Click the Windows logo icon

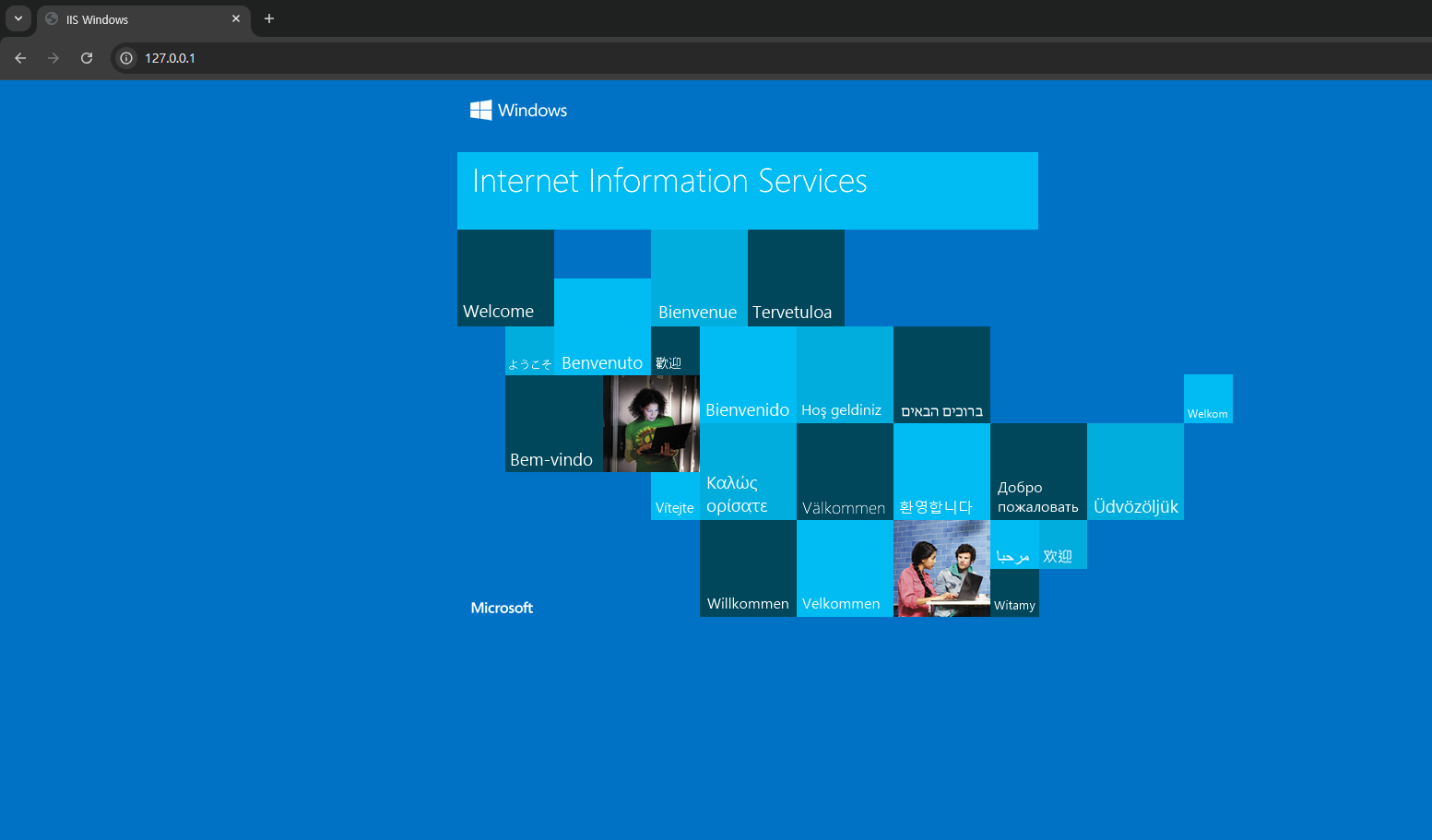pos(480,111)
